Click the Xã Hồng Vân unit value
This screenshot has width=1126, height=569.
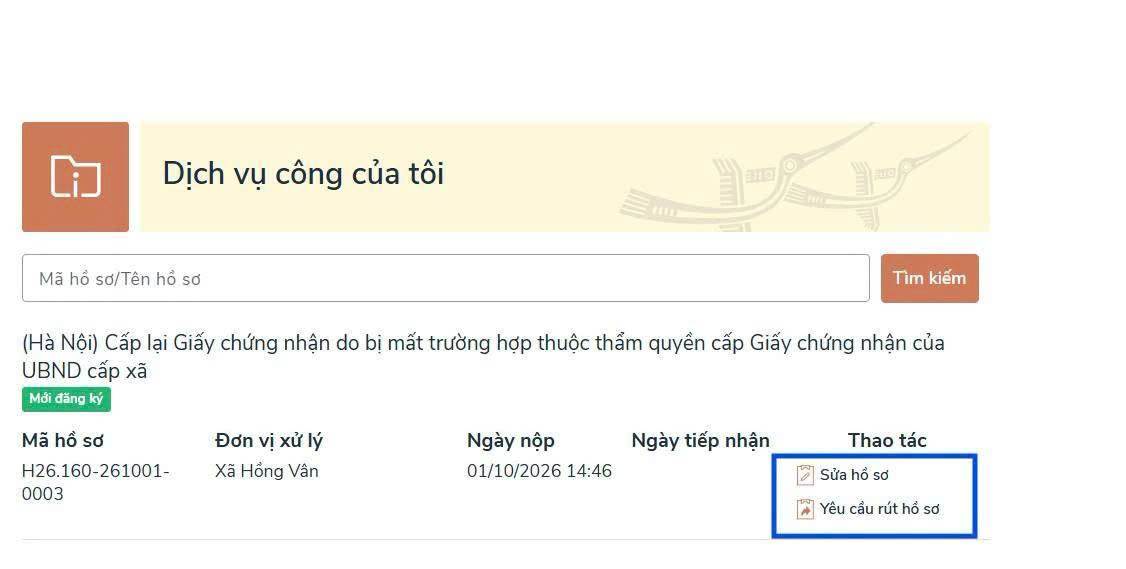coord(266,471)
